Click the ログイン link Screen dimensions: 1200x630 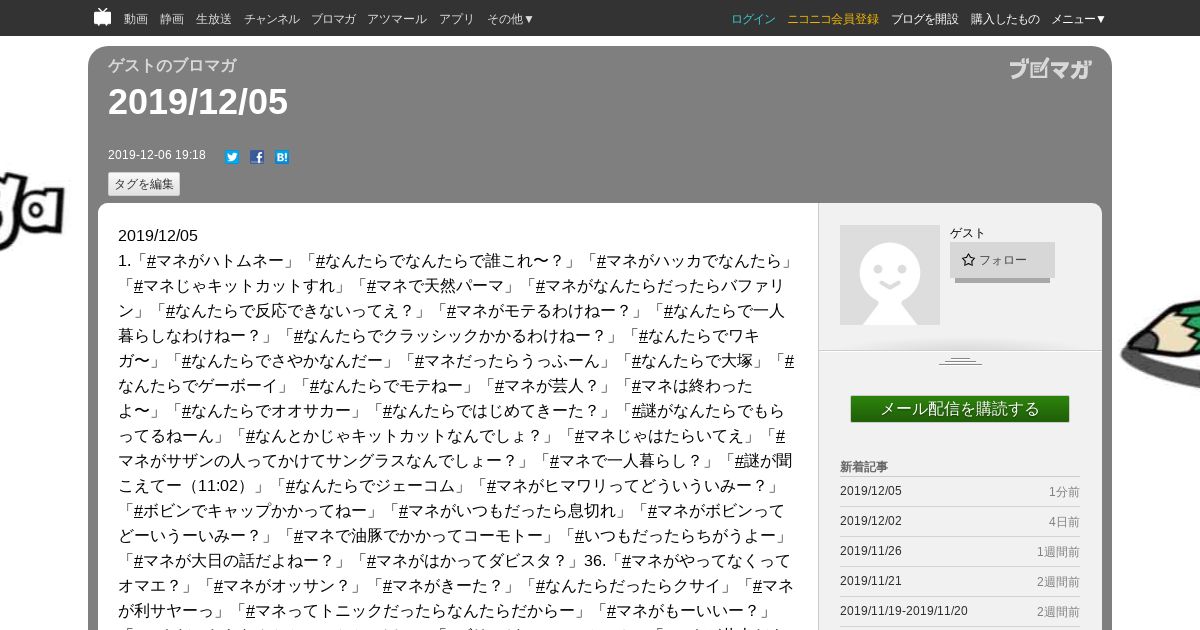tap(753, 19)
